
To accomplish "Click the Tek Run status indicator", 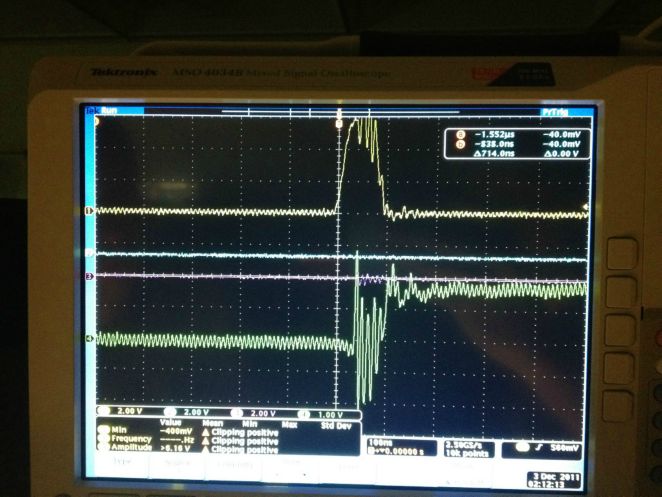I will [103, 111].
